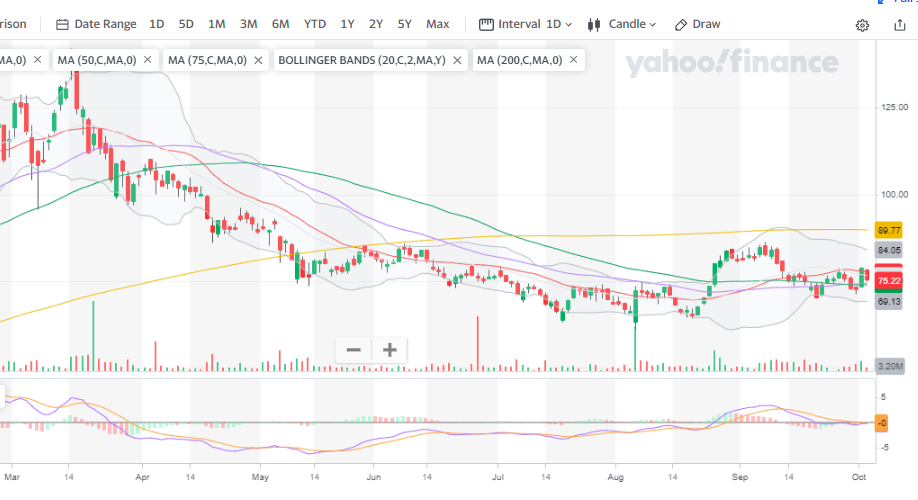This screenshot has width=918, height=500.
Task: Click the 75.22 current price tag
Action: [889, 281]
